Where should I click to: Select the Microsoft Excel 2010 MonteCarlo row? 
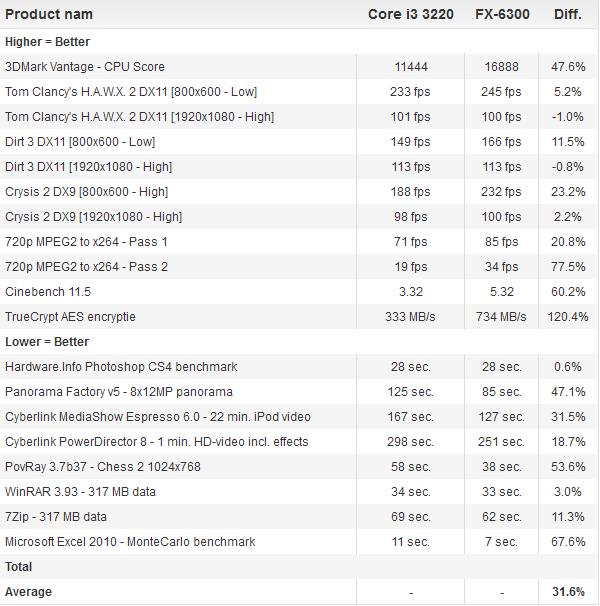[x=130, y=542]
